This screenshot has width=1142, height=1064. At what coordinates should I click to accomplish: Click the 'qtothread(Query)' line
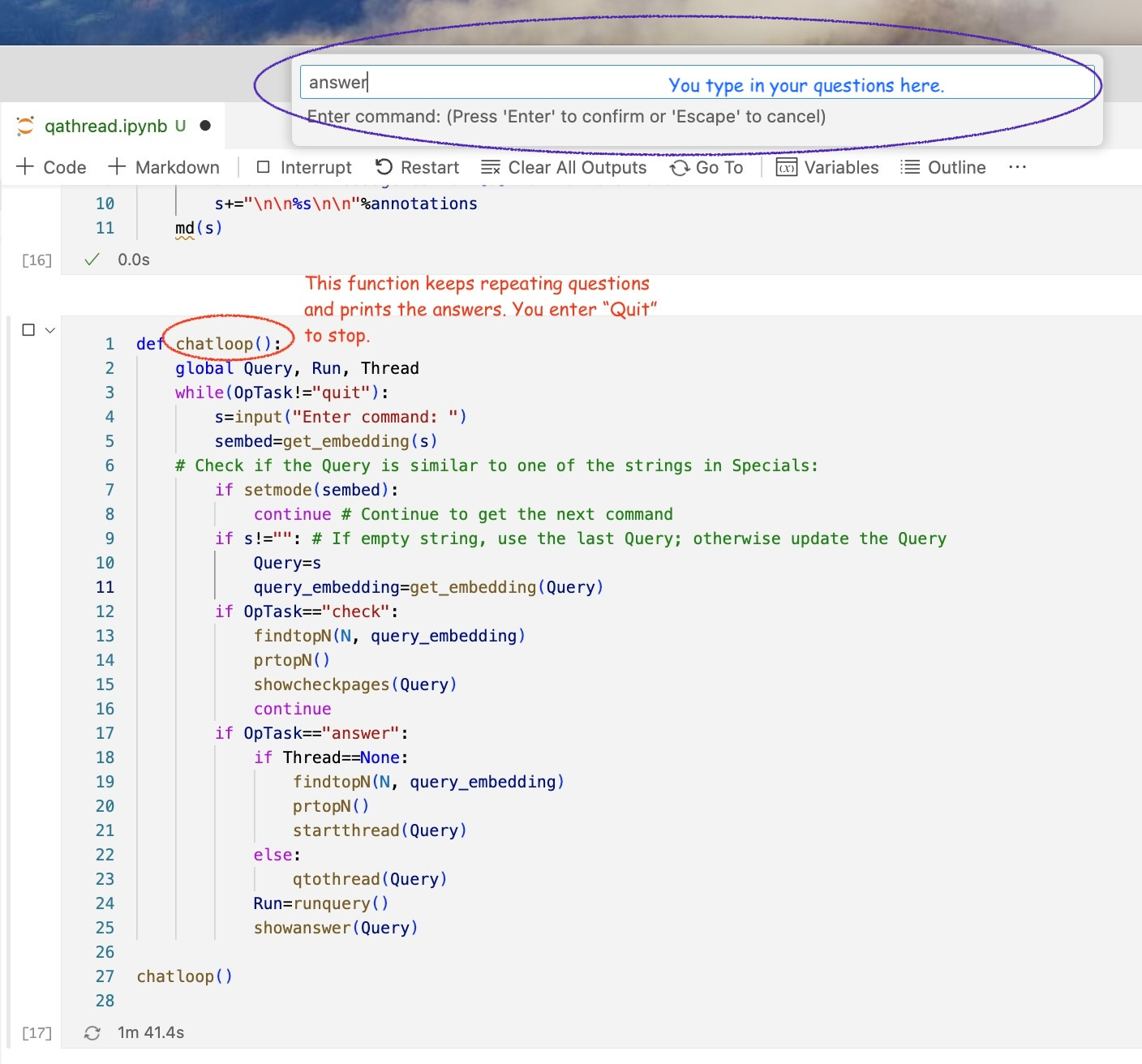(x=370, y=879)
